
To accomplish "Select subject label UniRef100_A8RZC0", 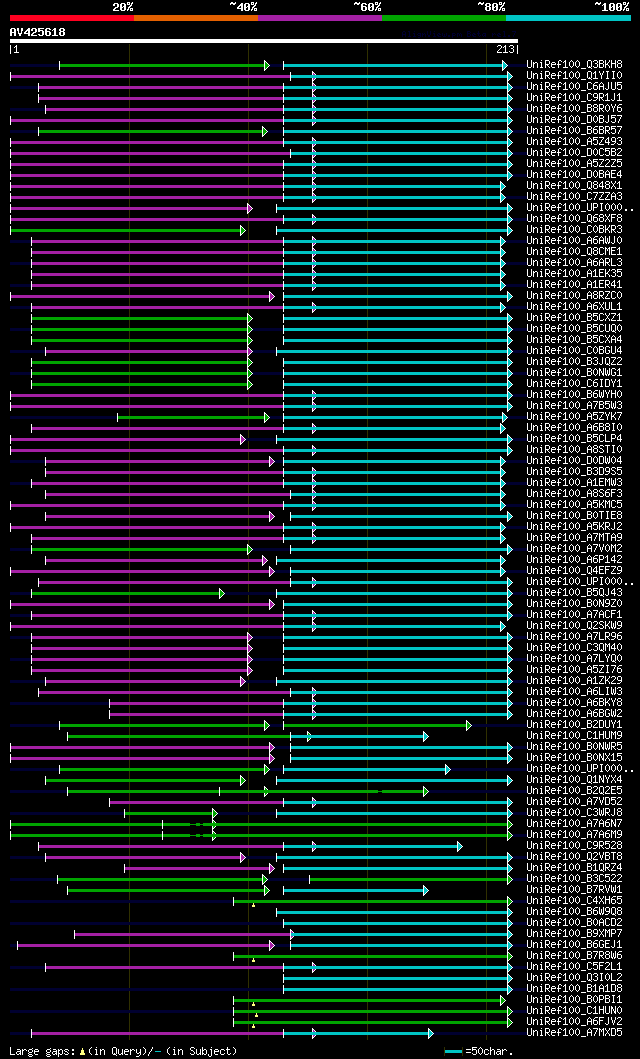I will tap(575, 296).
